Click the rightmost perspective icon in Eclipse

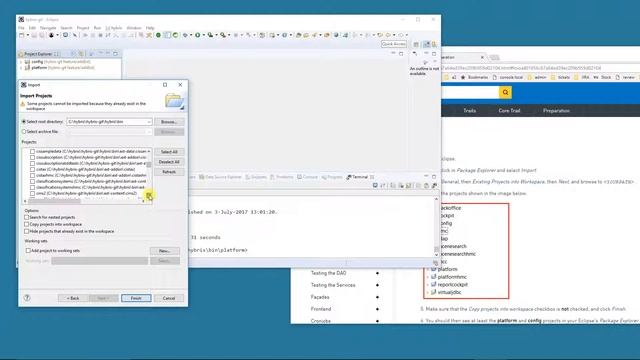tap(434, 44)
